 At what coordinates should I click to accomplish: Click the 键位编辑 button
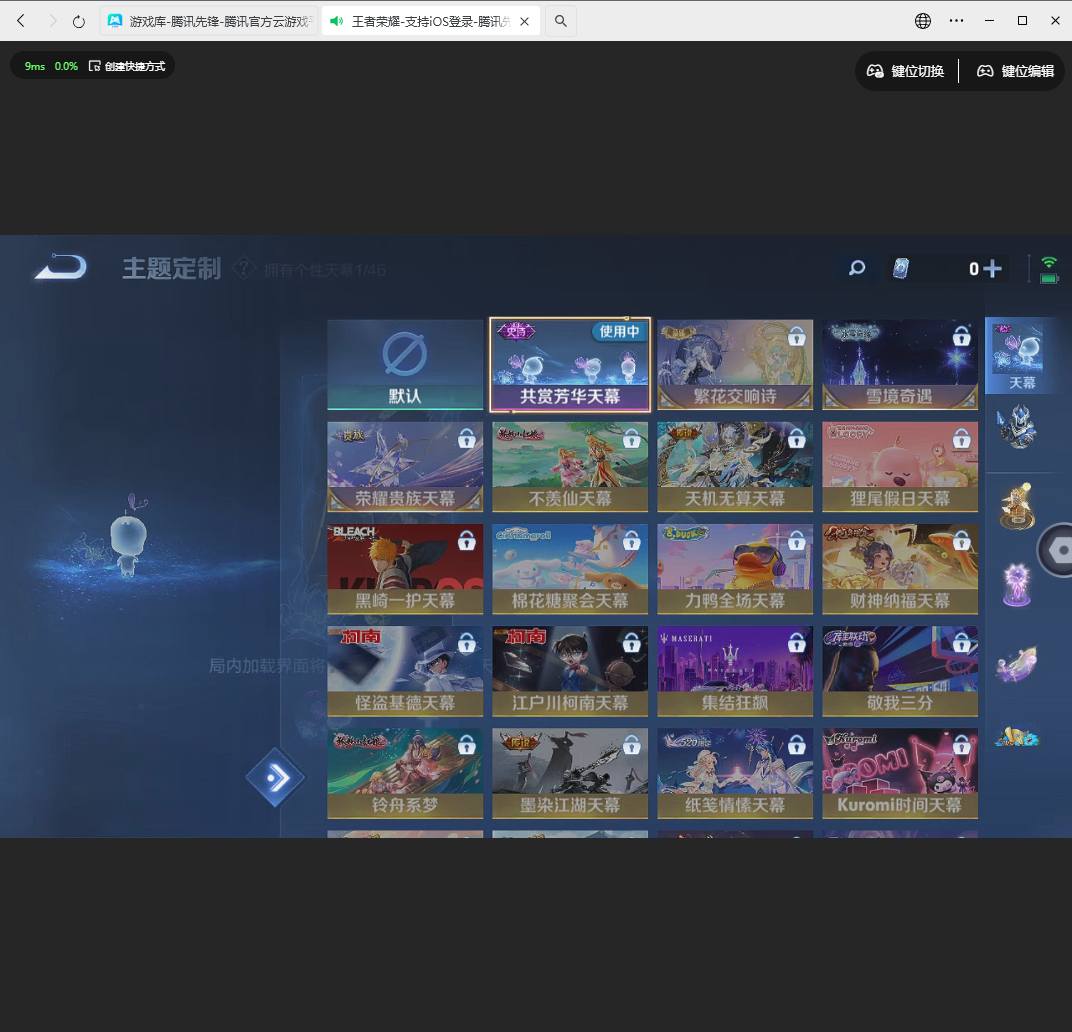[1013, 71]
